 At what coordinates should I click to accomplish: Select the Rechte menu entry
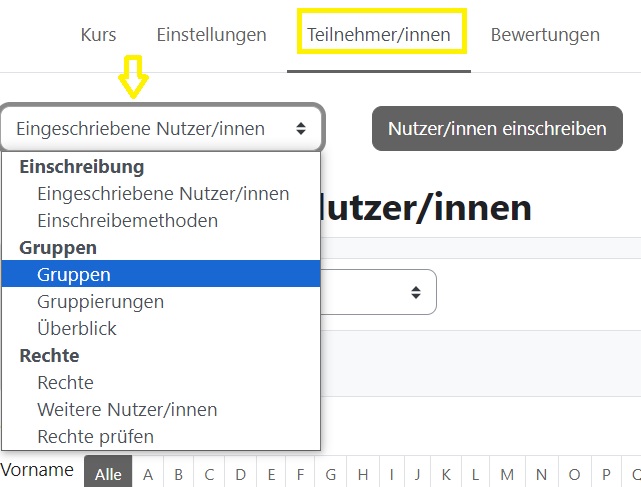pyautogui.click(x=65, y=382)
